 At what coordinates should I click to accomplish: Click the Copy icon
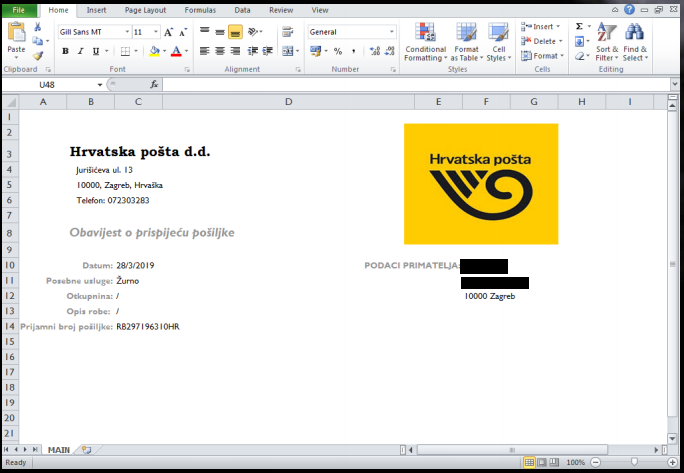[38, 41]
